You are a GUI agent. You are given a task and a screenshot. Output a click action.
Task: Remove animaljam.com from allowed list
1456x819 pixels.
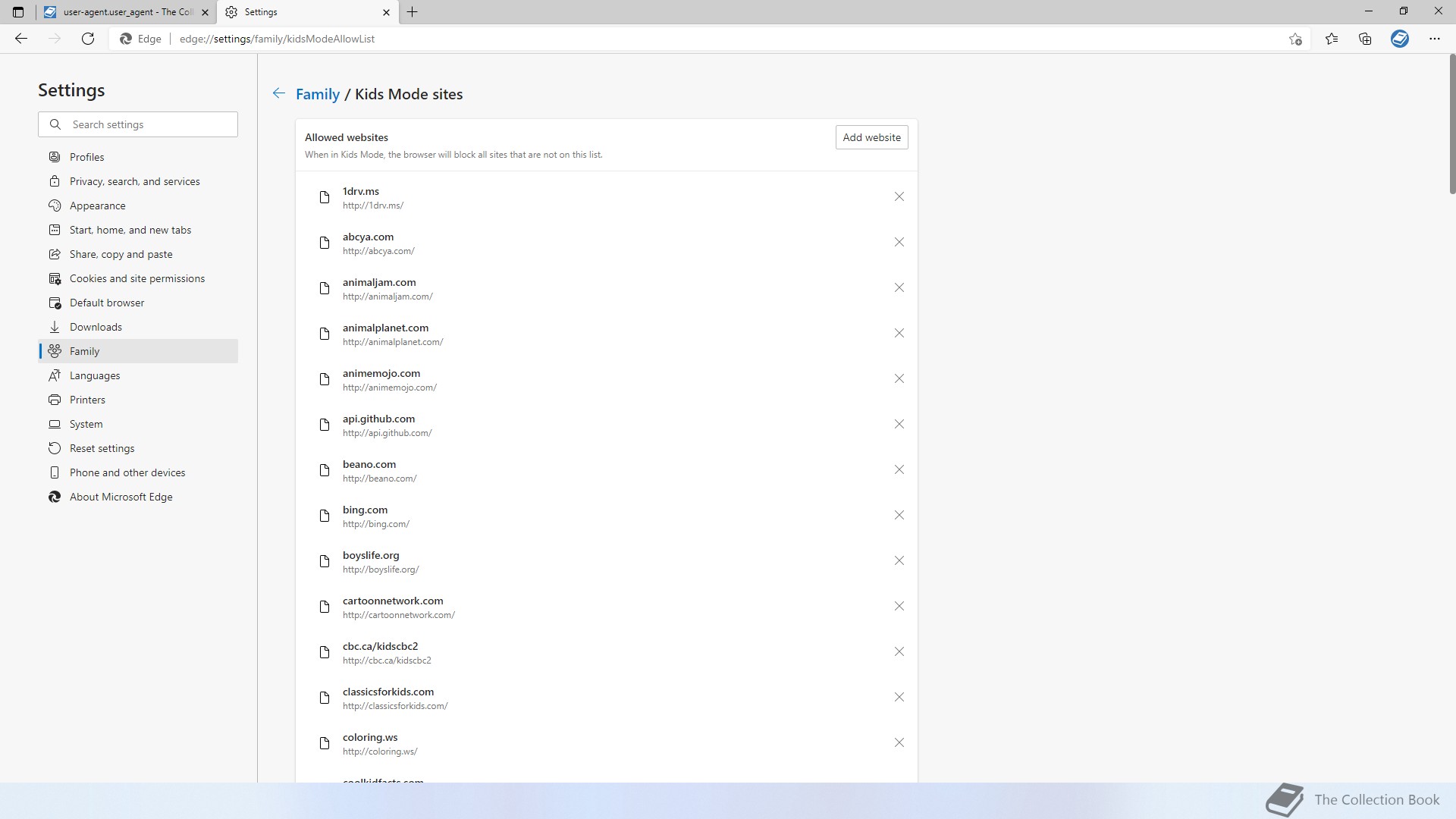pos(899,288)
